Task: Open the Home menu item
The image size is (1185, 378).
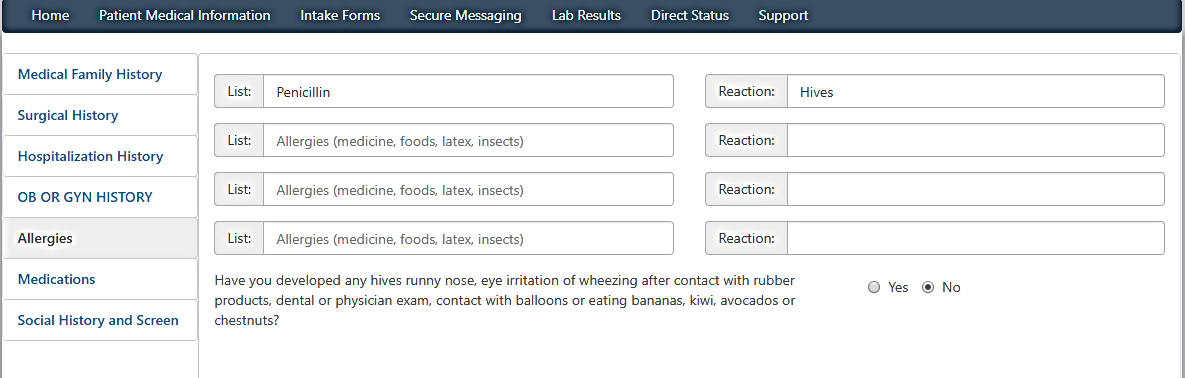Action: [51, 15]
